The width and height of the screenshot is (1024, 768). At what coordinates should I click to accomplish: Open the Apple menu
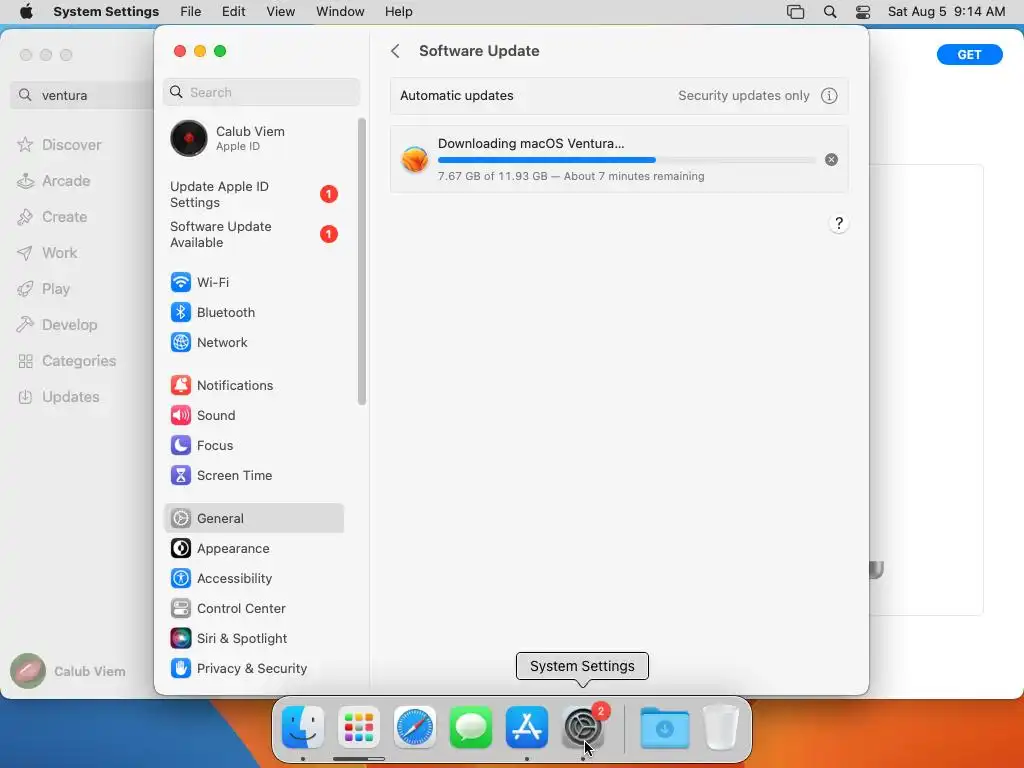(x=26, y=12)
